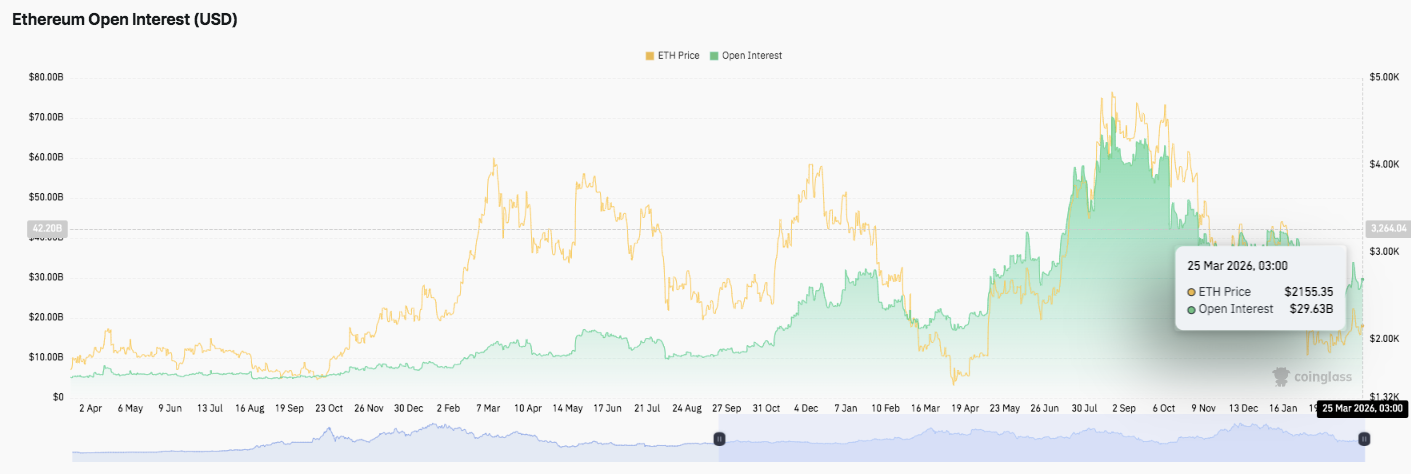Click the left range slider handle
The height and width of the screenshot is (474, 1411).
[x=718, y=439]
